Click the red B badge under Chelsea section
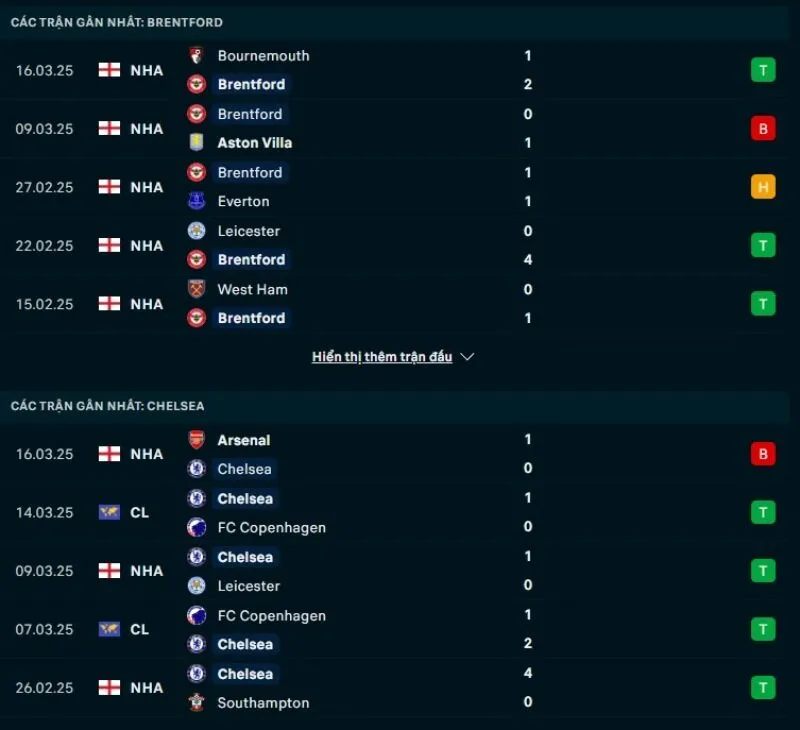This screenshot has height=730, width=800. click(x=762, y=453)
